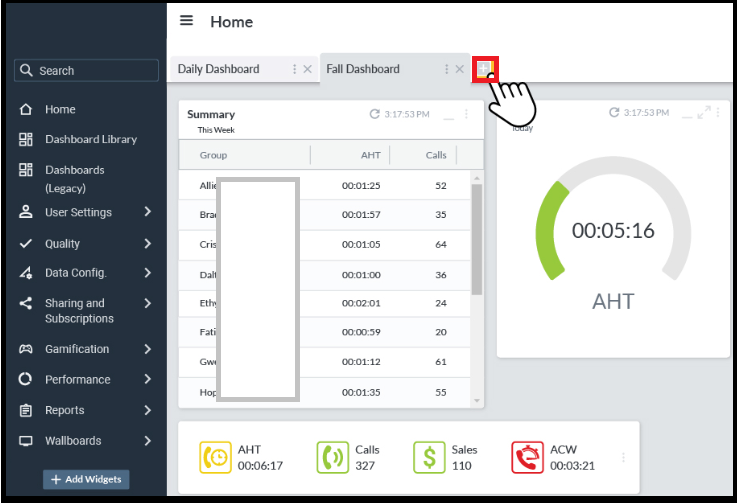Click the Add Widgets button

pos(86,479)
